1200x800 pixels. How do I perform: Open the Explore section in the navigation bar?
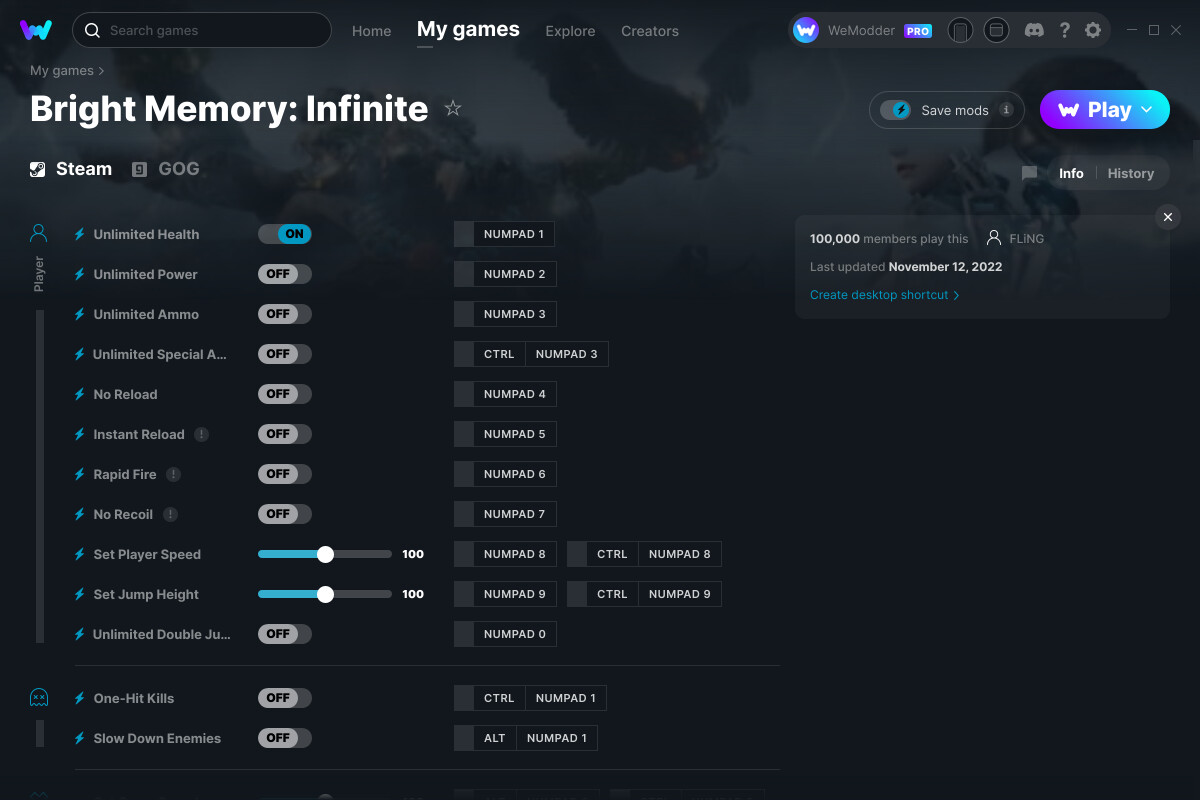click(570, 31)
